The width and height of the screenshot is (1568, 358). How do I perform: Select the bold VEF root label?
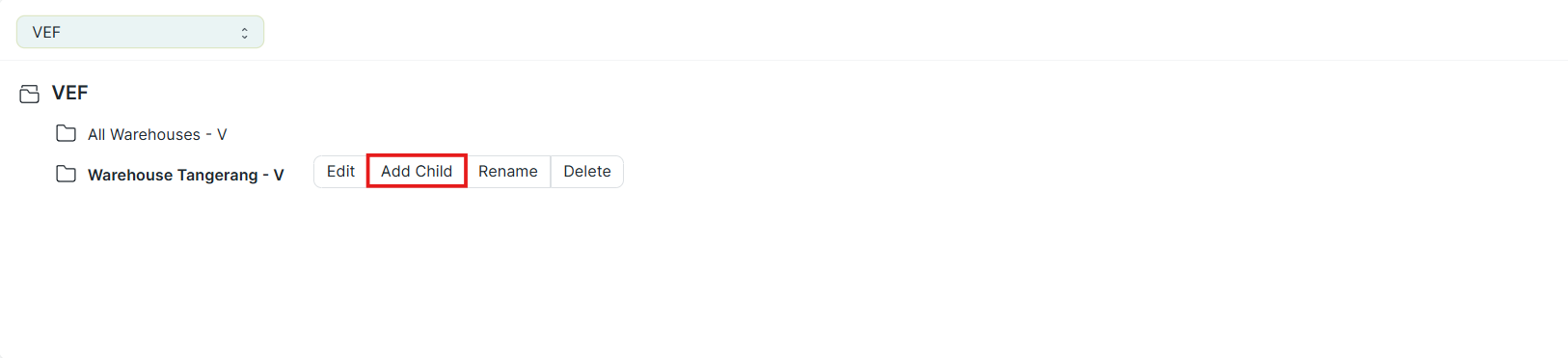coord(69,93)
